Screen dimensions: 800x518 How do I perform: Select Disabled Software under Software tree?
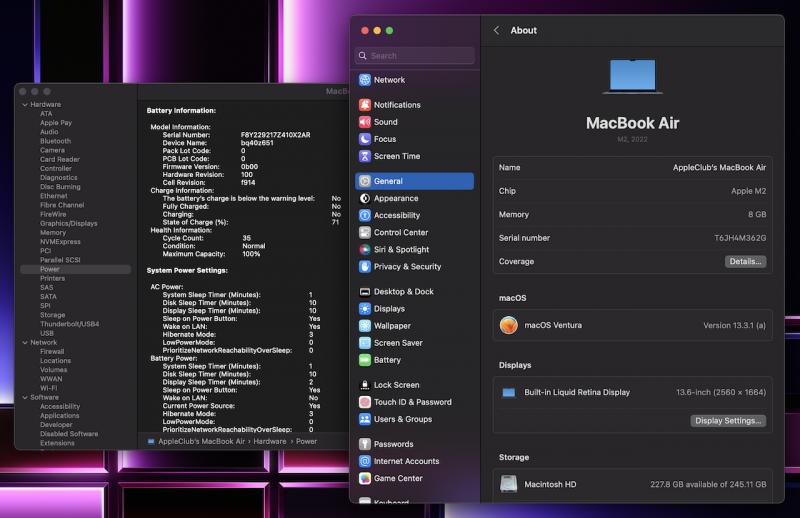point(69,434)
